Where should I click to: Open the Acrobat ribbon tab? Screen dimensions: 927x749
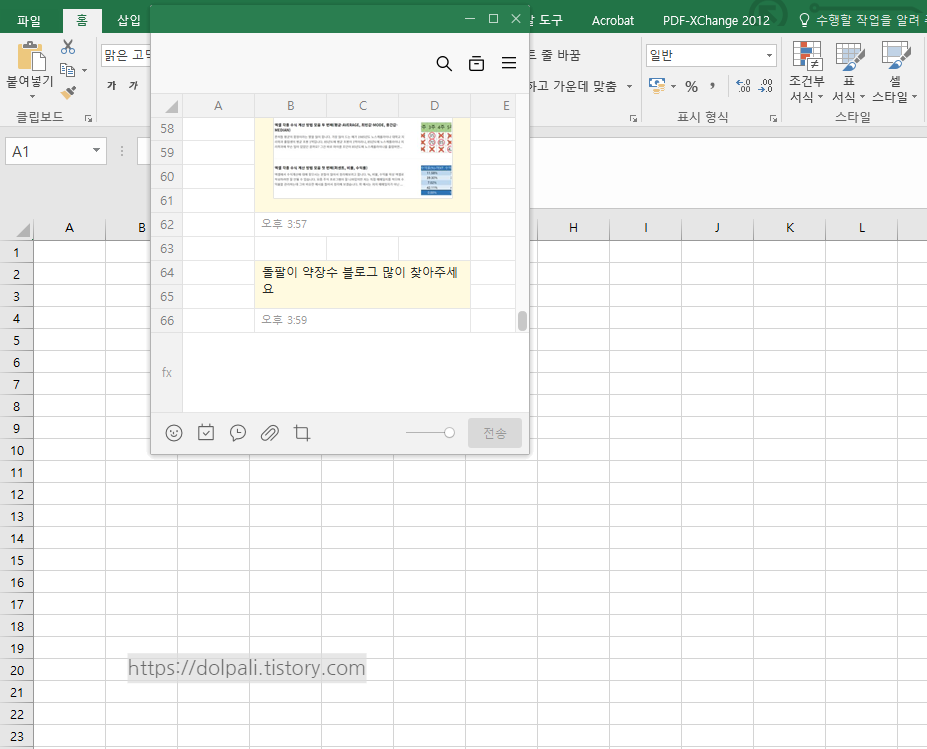(612, 21)
